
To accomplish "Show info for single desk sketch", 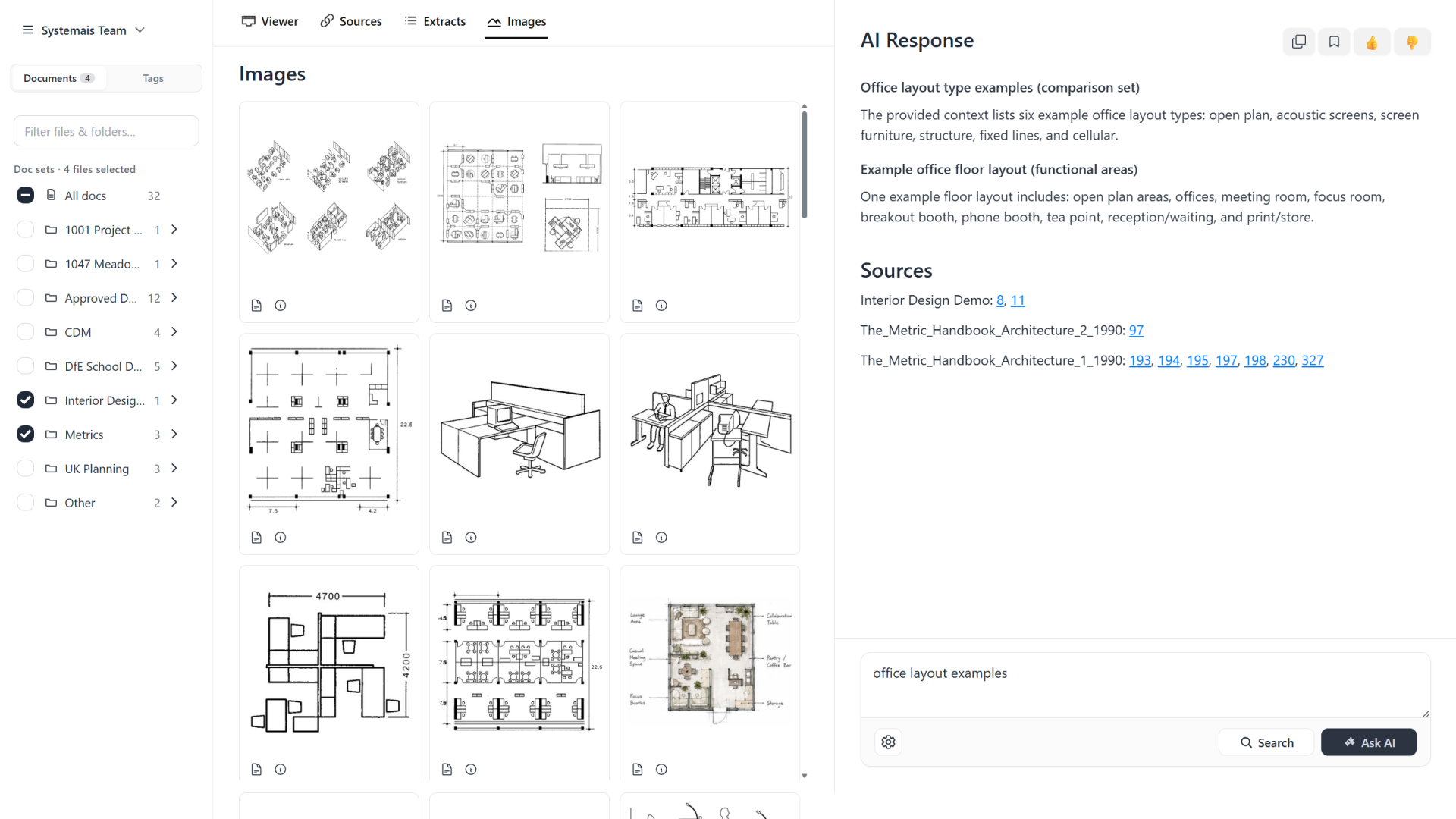I will pyautogui.click(x=471, y=538).
